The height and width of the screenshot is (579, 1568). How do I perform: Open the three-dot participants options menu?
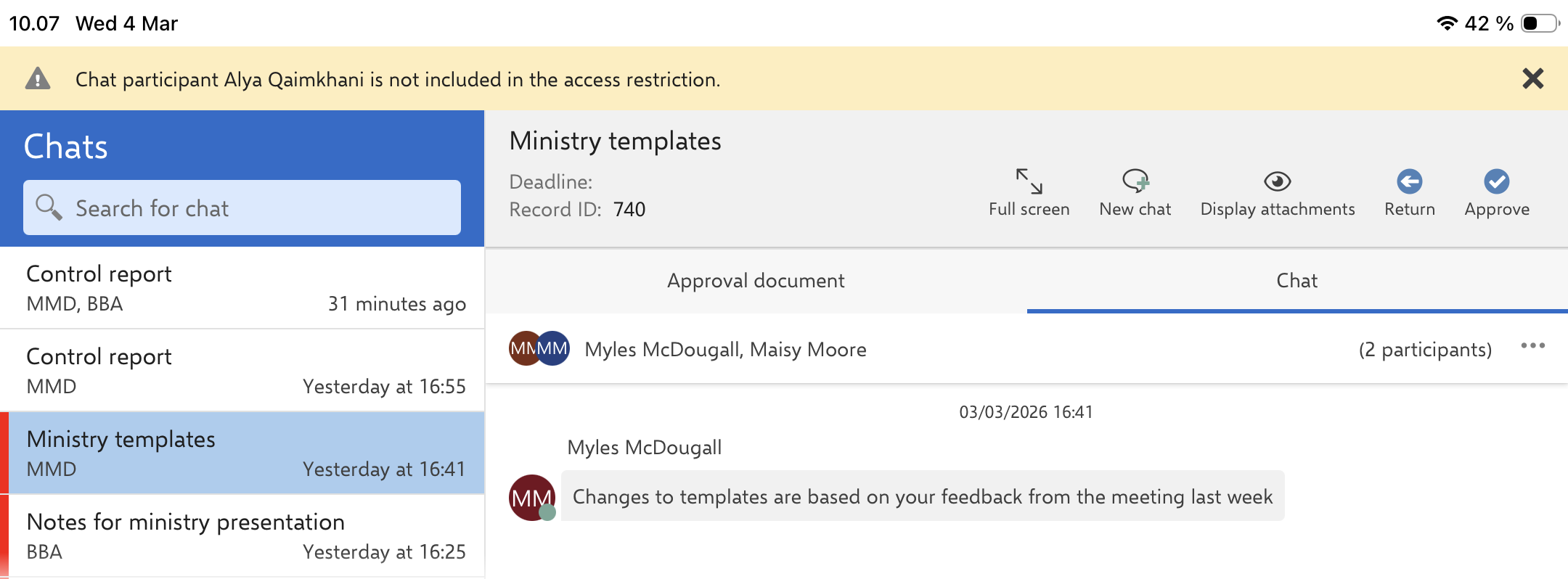click(x=1532, y=346)
